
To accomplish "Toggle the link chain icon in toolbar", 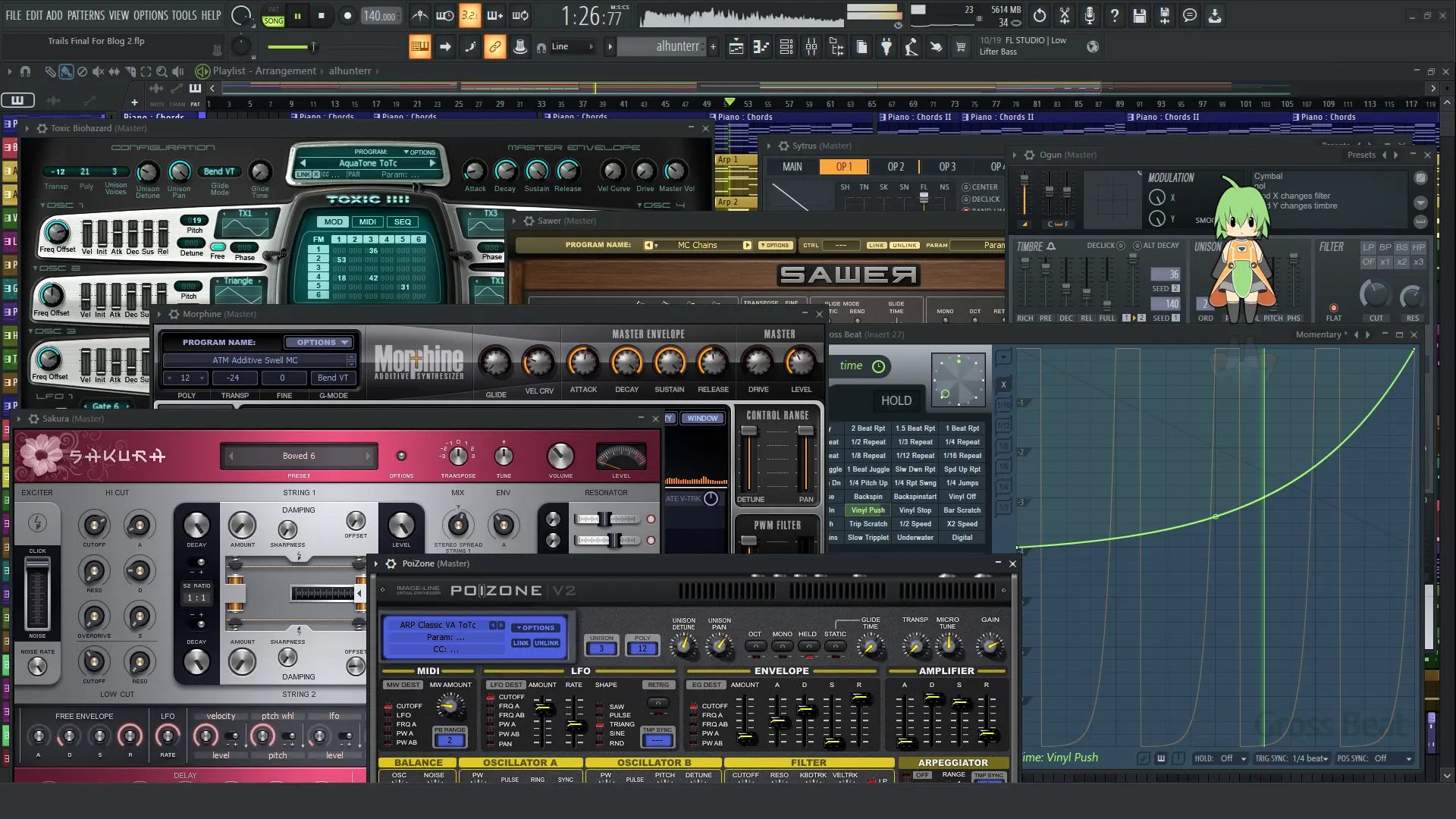I will (x=494, y=47).
